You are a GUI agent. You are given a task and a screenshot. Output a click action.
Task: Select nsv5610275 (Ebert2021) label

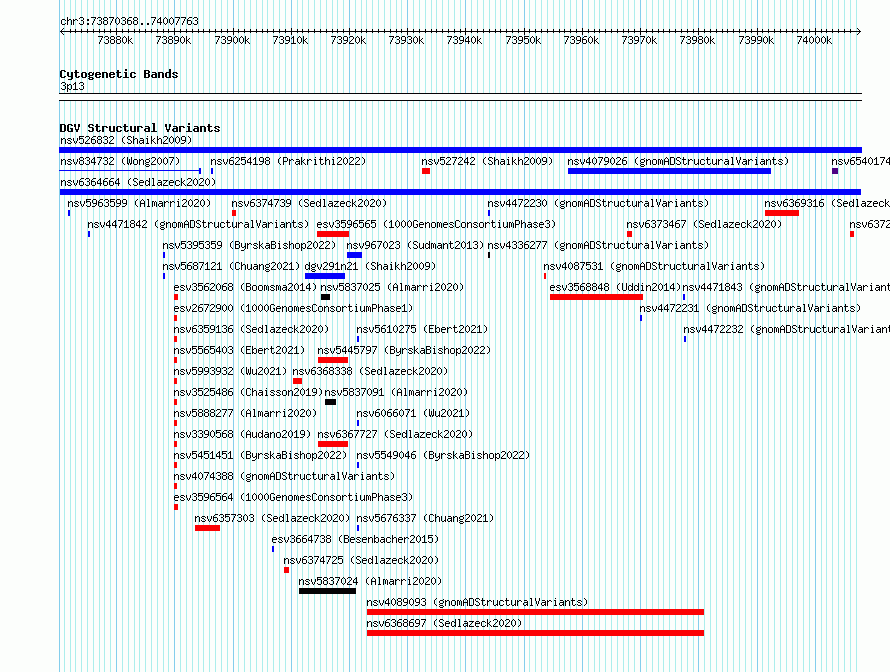[422, 329]
